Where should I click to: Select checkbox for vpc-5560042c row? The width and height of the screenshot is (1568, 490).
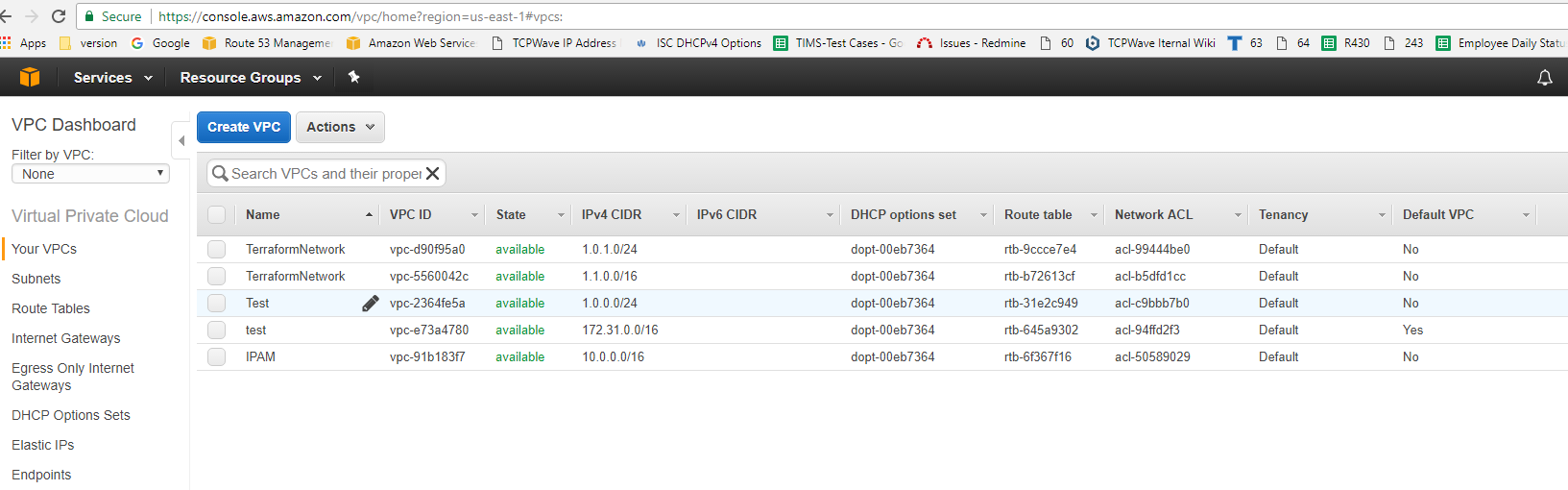tap(216, 276)
